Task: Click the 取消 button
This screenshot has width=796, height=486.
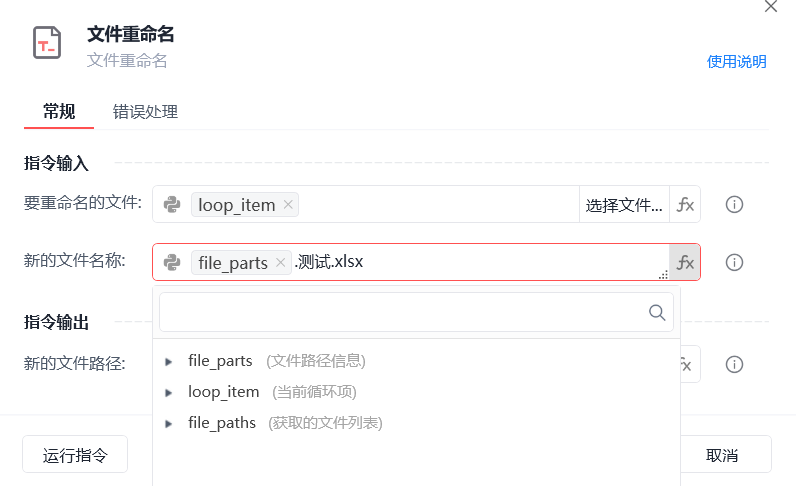Action: tap(721, 455)
